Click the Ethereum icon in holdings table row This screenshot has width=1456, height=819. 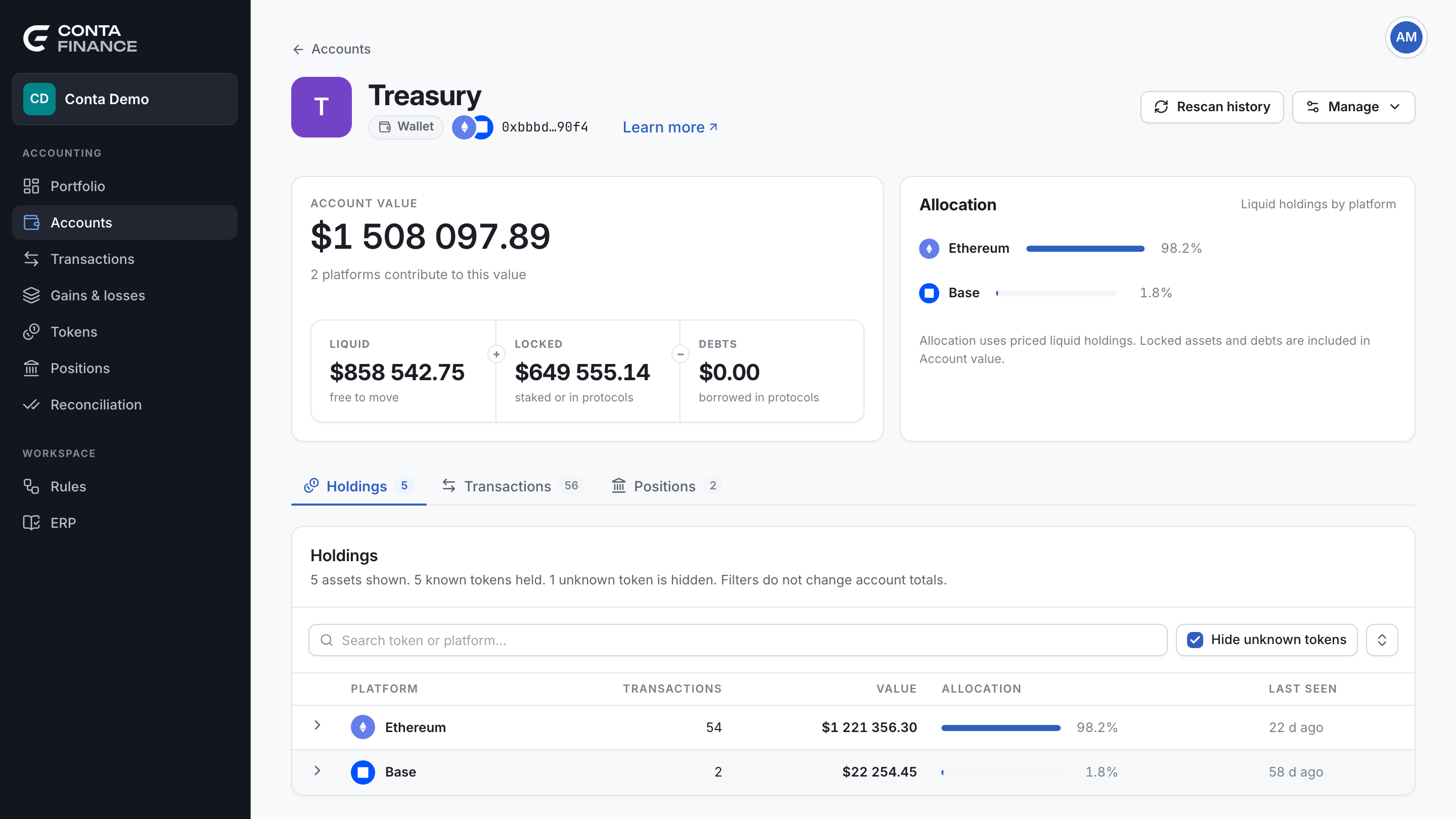[x=362, y=727]
